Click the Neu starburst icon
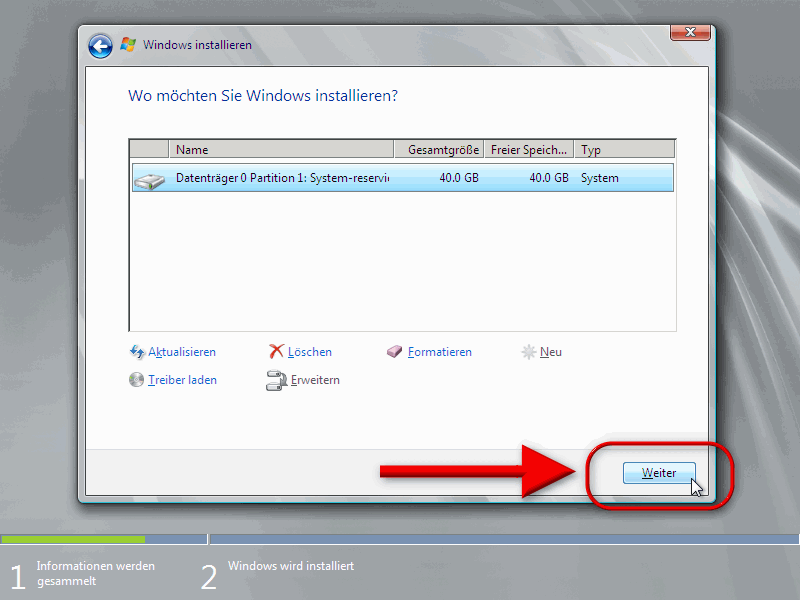Screen dimensions: 800x600 (529, 352)
